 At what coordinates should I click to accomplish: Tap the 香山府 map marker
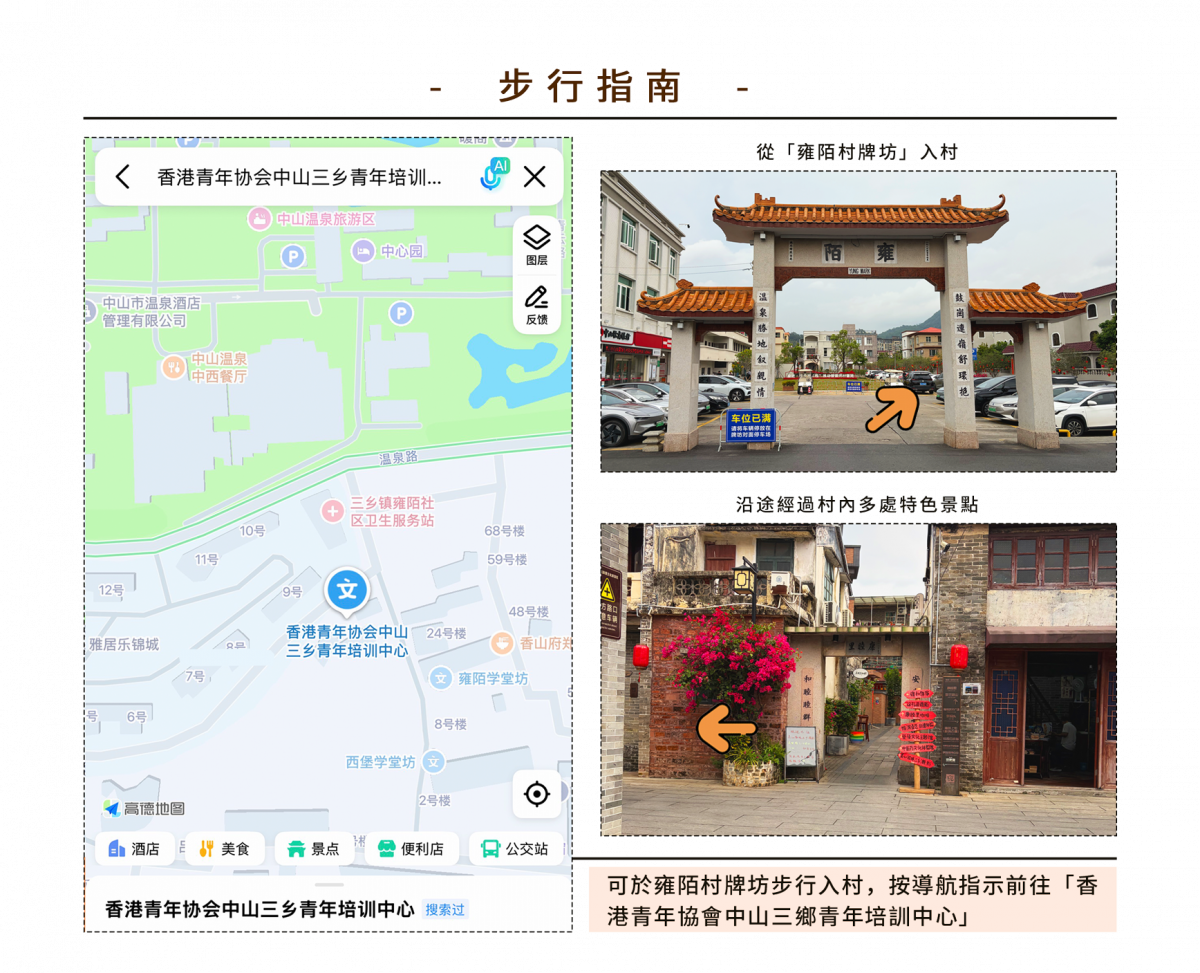(x=502, y=643)
